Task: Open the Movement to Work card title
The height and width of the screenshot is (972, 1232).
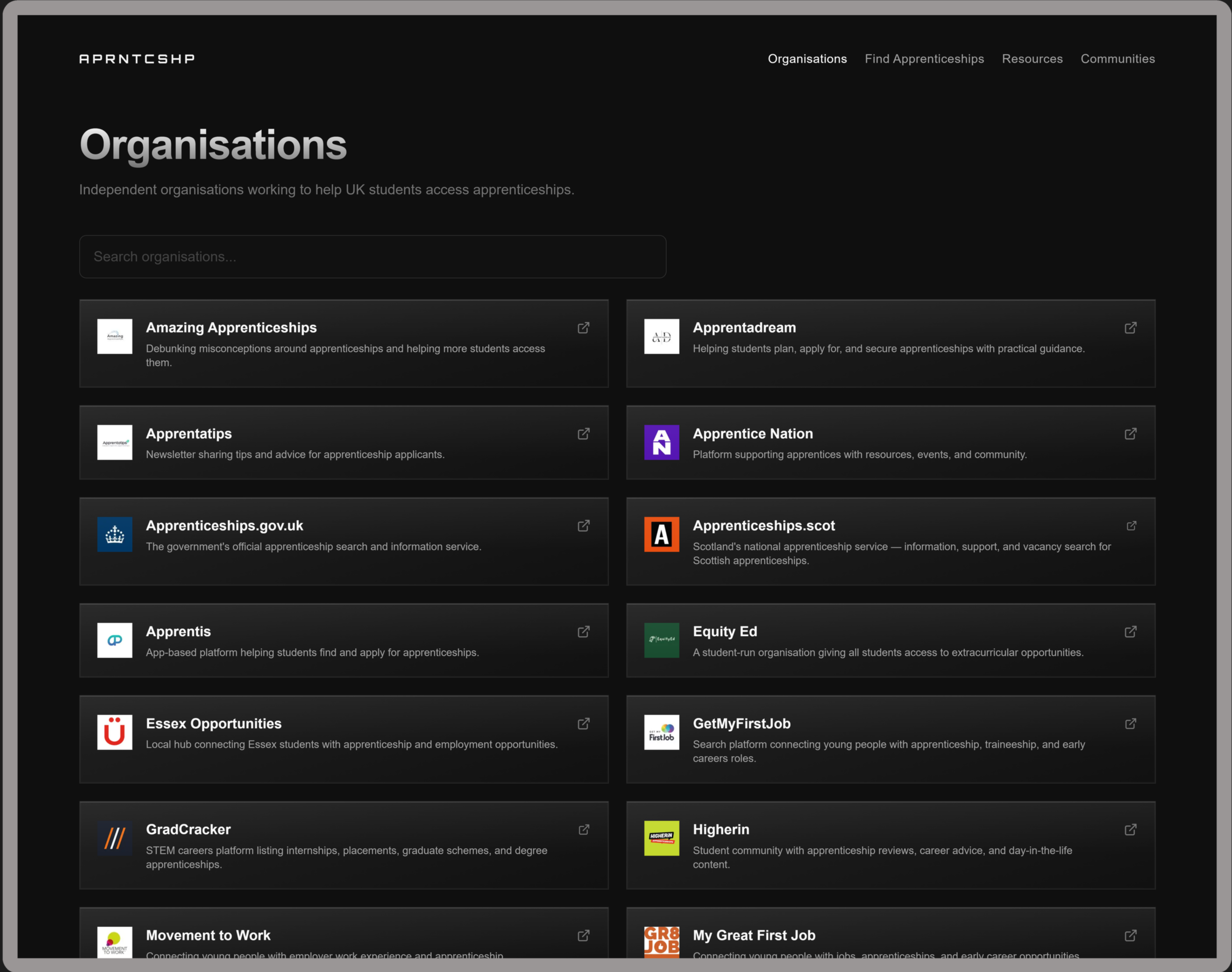Action: pos(208,935)
